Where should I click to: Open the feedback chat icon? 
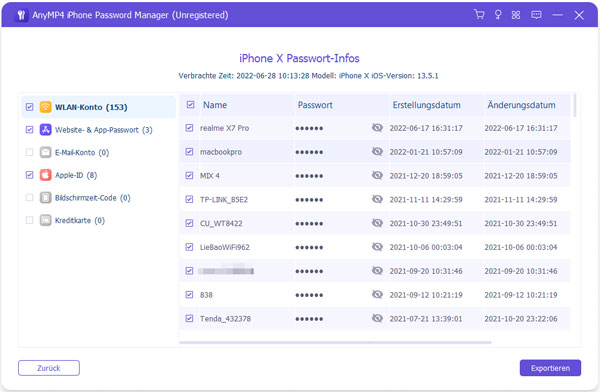[x=536, y=15]
